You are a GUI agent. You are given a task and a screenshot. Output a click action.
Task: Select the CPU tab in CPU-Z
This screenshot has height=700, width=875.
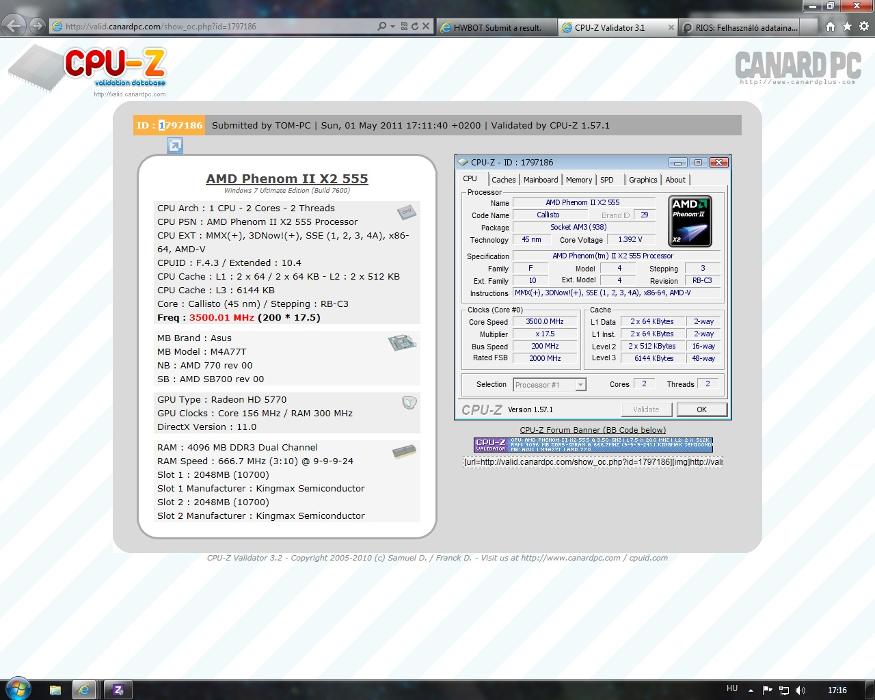coord(470,179)
